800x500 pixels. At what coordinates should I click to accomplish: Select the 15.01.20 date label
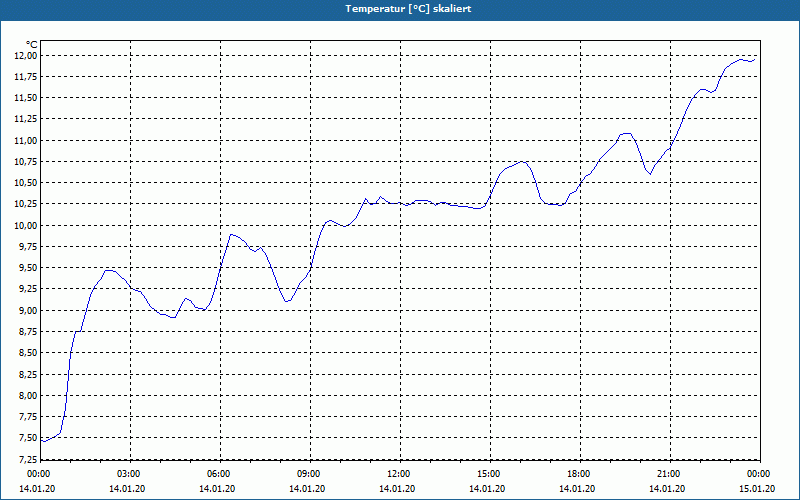pos(757,489)
